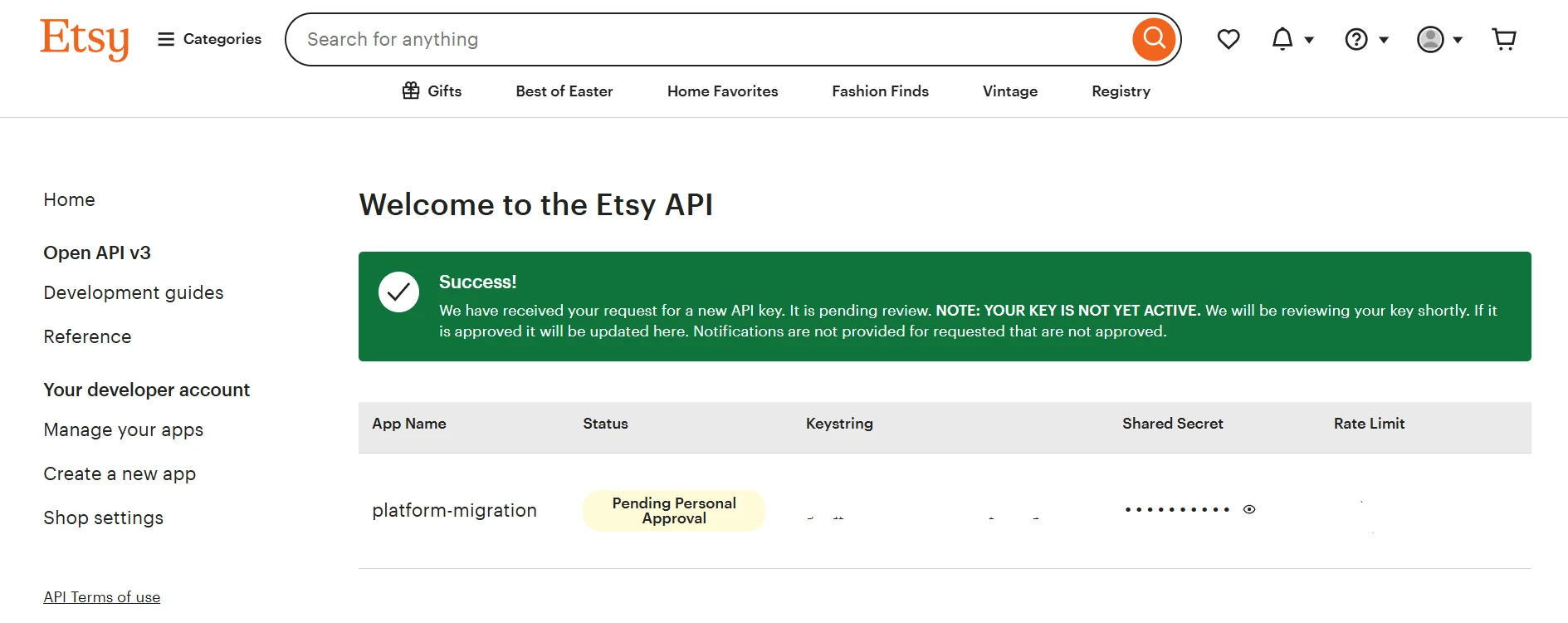1568x623 pixels.
Task: Click the App Name column header
Action: pyautogui.click(x=409, y=424)
